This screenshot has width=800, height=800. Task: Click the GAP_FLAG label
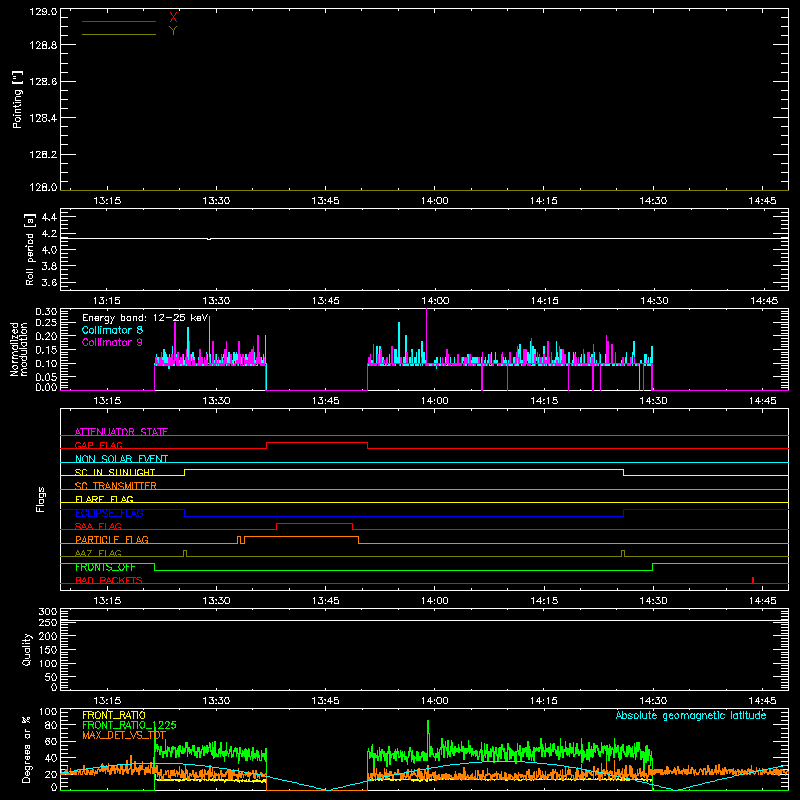tap(99, 445)
